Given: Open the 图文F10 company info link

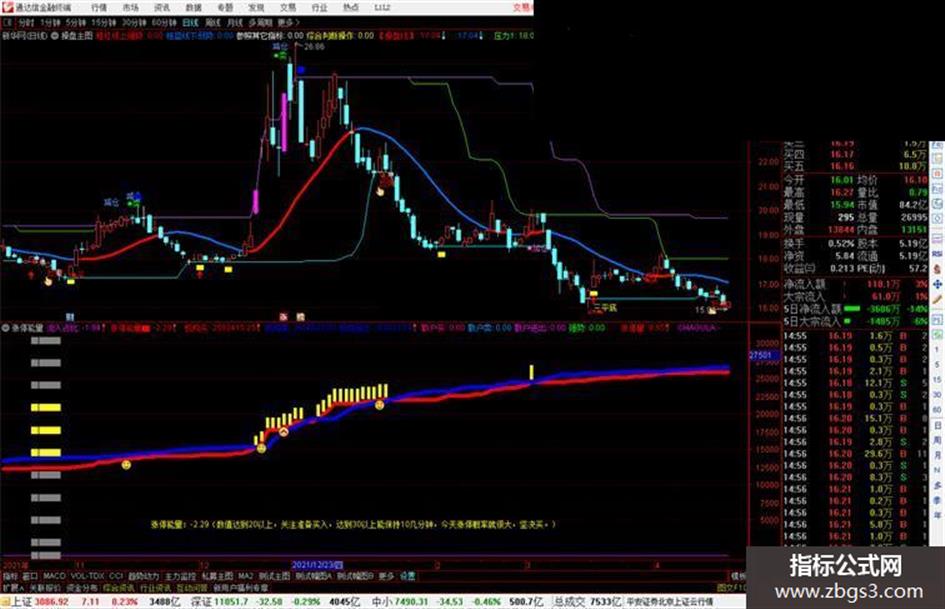Looking at the screenshot, I should 732,587.
